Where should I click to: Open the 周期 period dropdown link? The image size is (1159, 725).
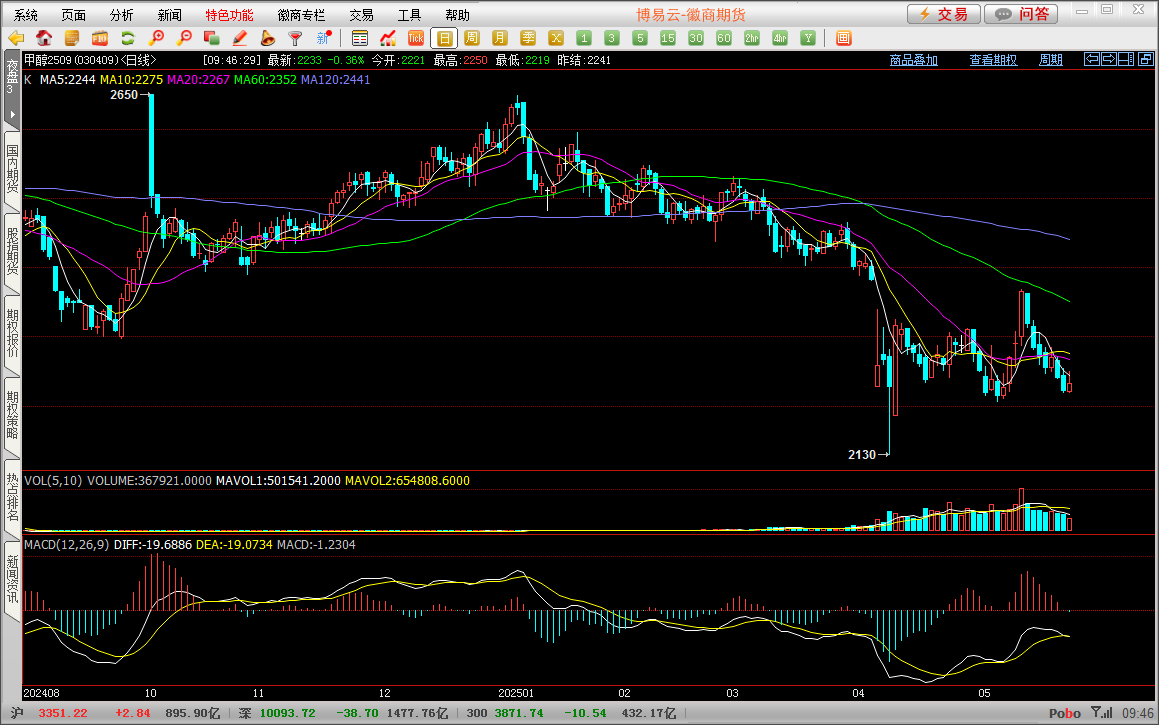1051,60
